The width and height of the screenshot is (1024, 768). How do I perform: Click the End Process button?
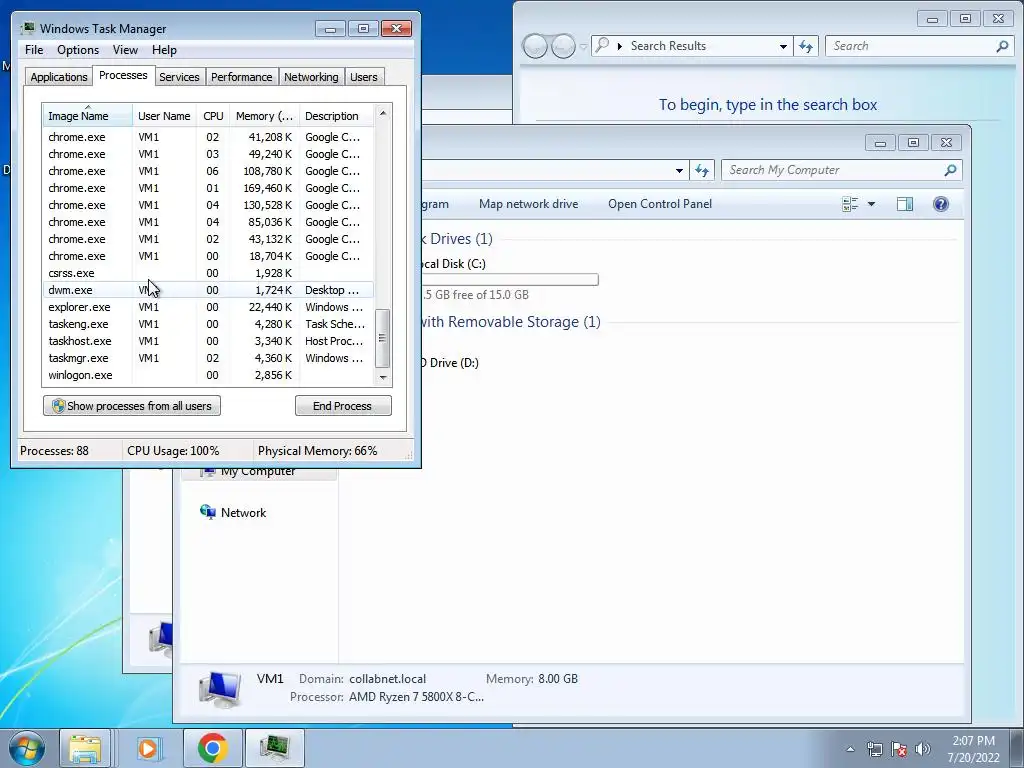coord(343,406)
